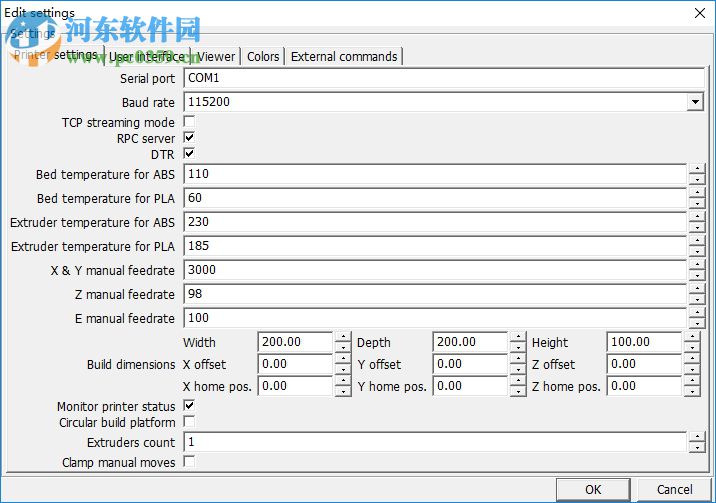Toggle the RPC server checkbox
Viewport: 716px width, 503px height.
189,137
